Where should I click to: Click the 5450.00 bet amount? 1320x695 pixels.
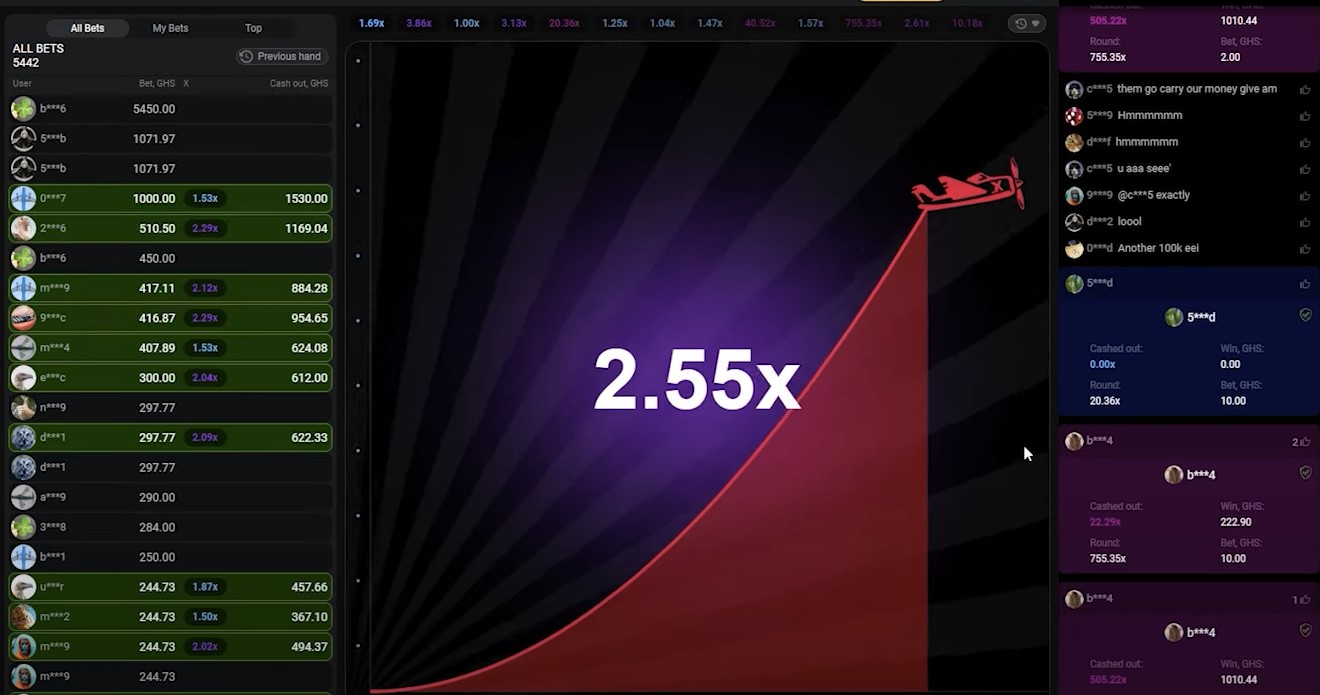click(154, 109)
